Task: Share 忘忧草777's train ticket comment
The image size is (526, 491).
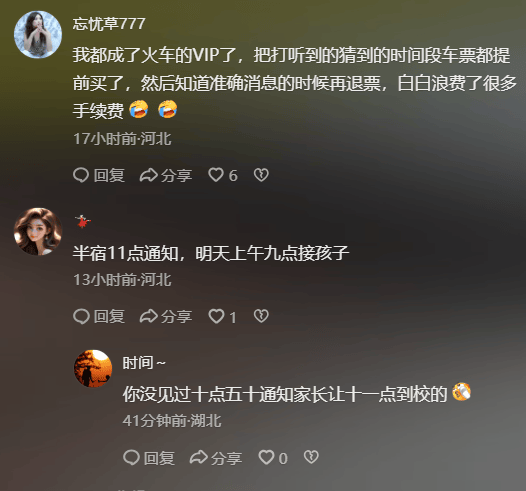Action: pyautogui.click(x=166, y=175)
